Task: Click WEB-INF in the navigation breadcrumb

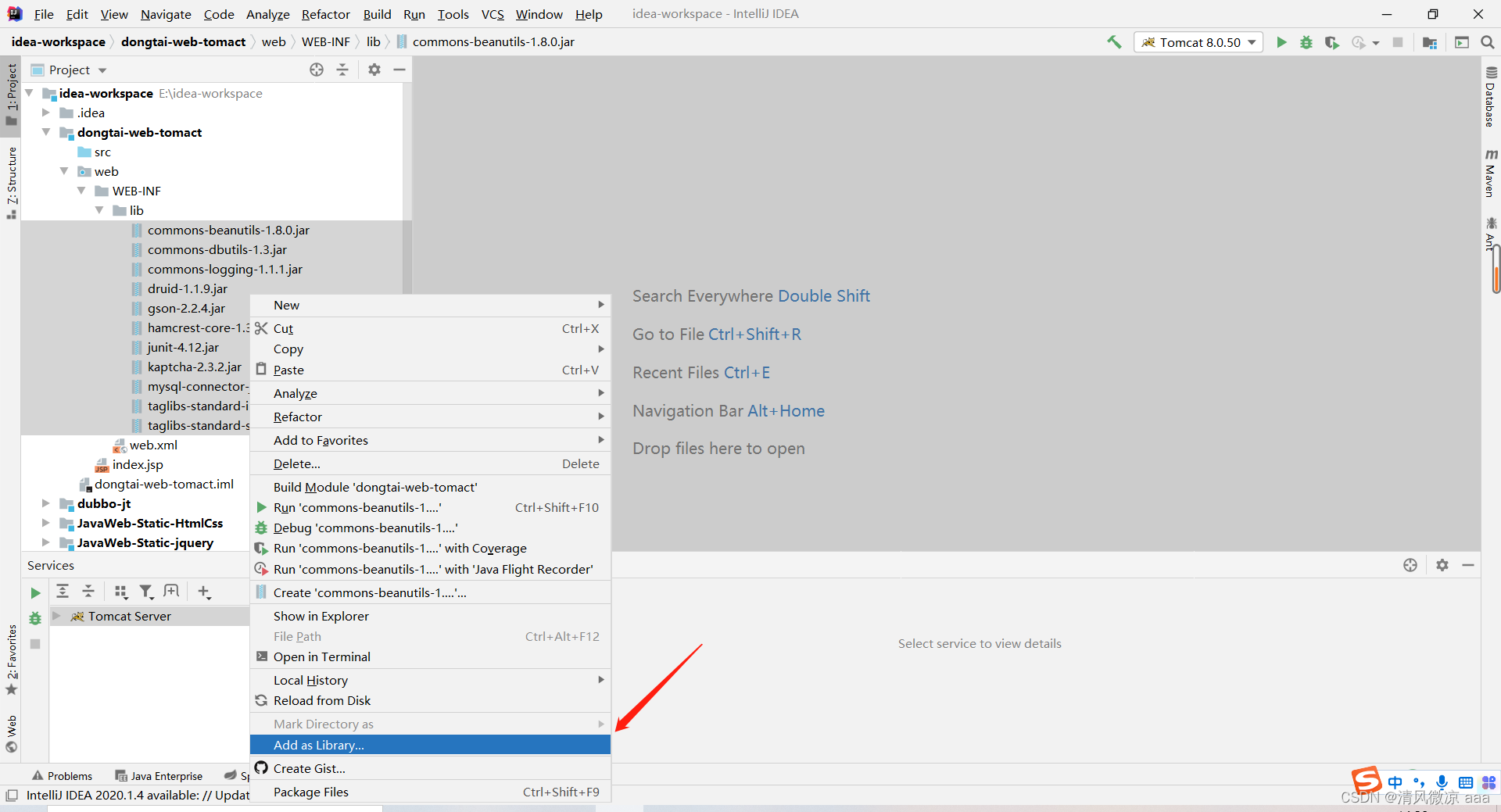Action: click(325, 42)
